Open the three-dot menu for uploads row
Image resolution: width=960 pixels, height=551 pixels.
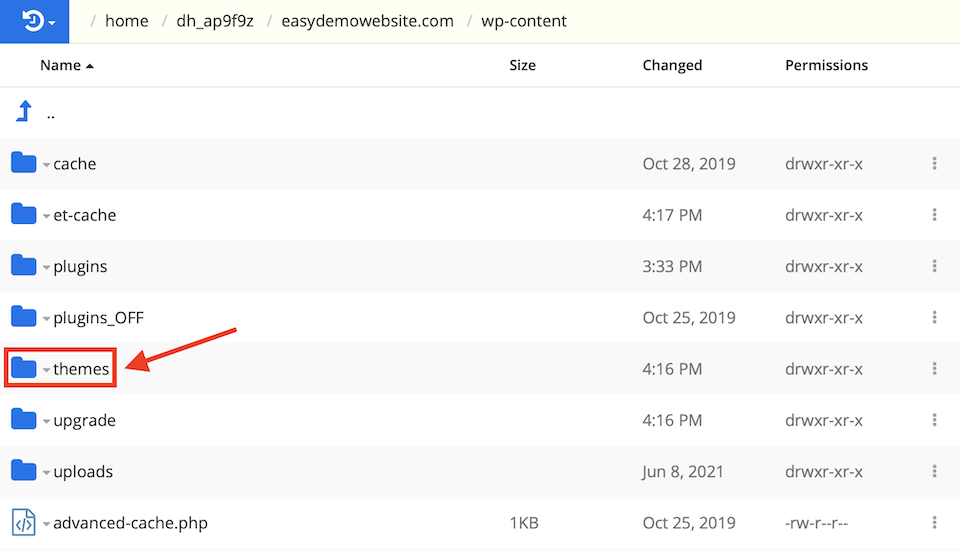pos(934,472)
